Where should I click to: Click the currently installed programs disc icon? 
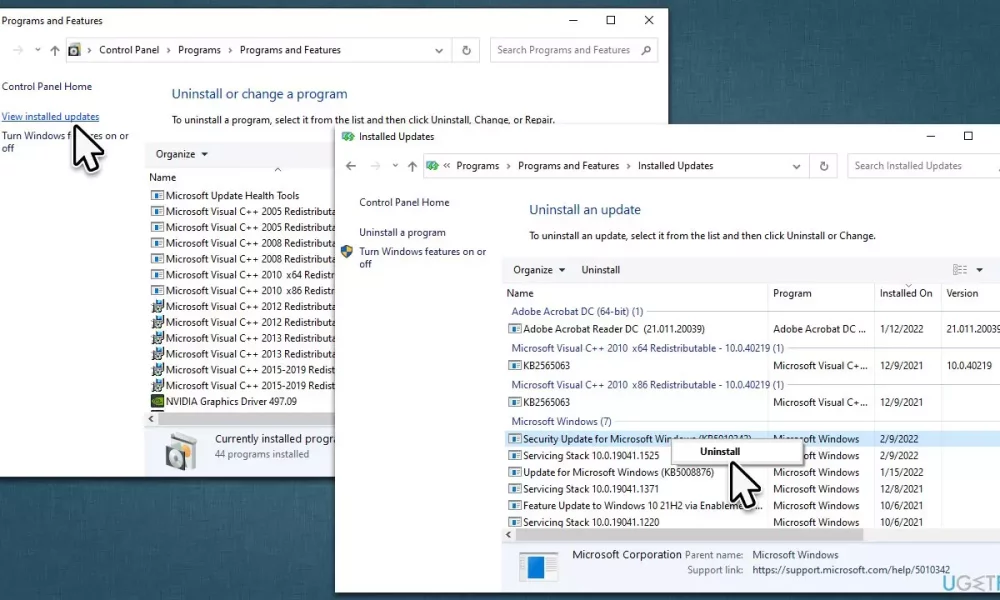180,451
